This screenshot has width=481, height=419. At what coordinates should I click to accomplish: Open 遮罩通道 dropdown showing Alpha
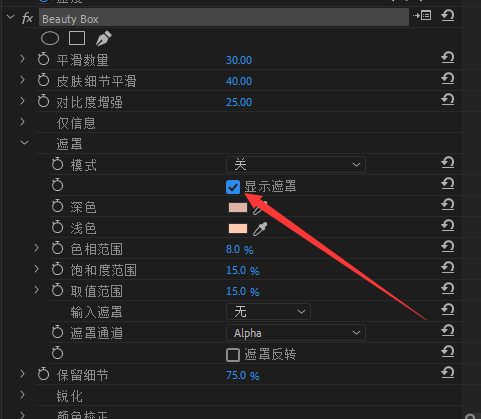296,333
